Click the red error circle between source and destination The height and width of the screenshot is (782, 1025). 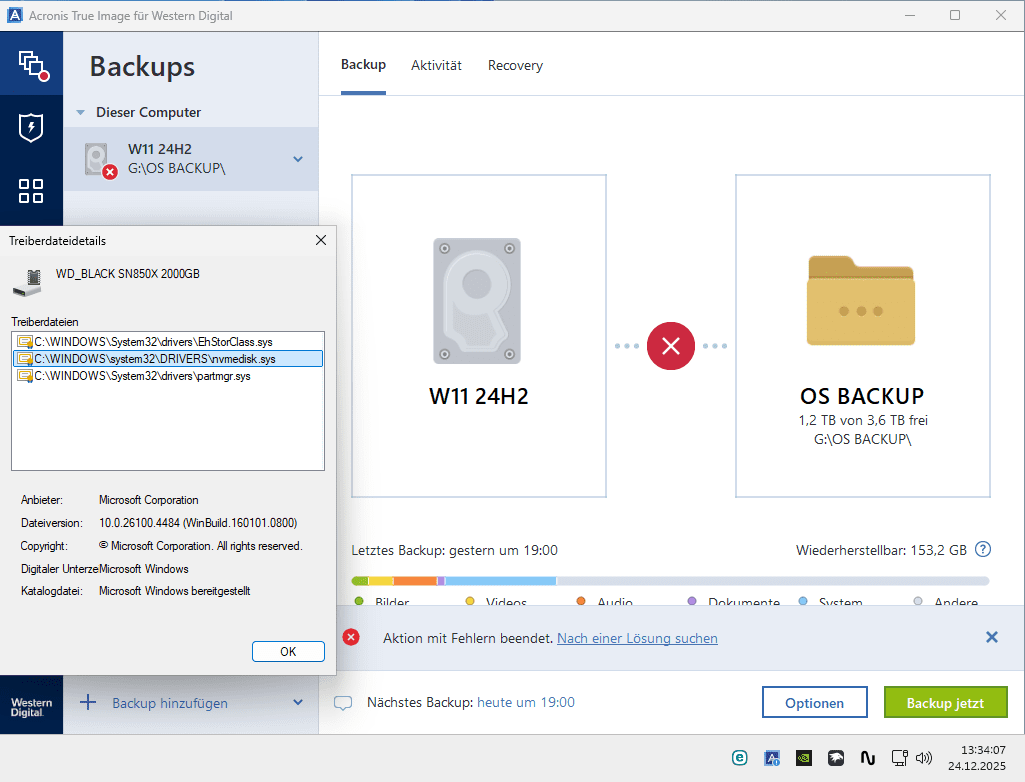[671, 346]
